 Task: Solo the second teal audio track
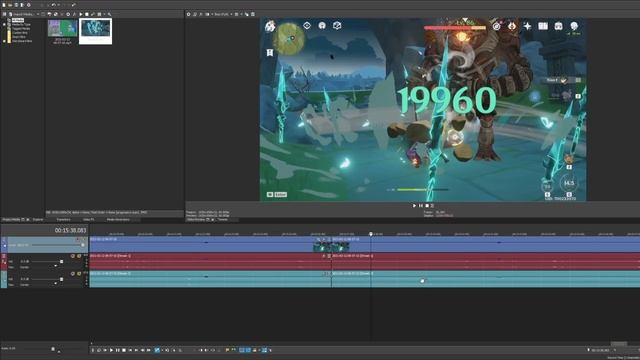click(x=79, y=273)
